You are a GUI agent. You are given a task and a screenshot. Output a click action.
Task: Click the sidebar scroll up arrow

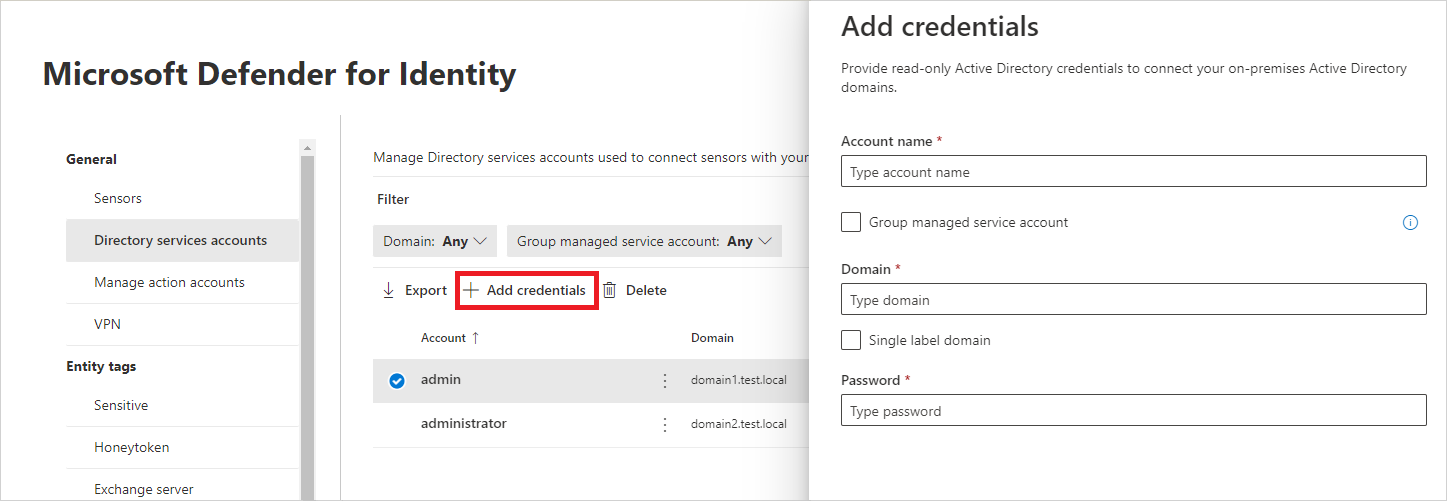pos(307,148)
